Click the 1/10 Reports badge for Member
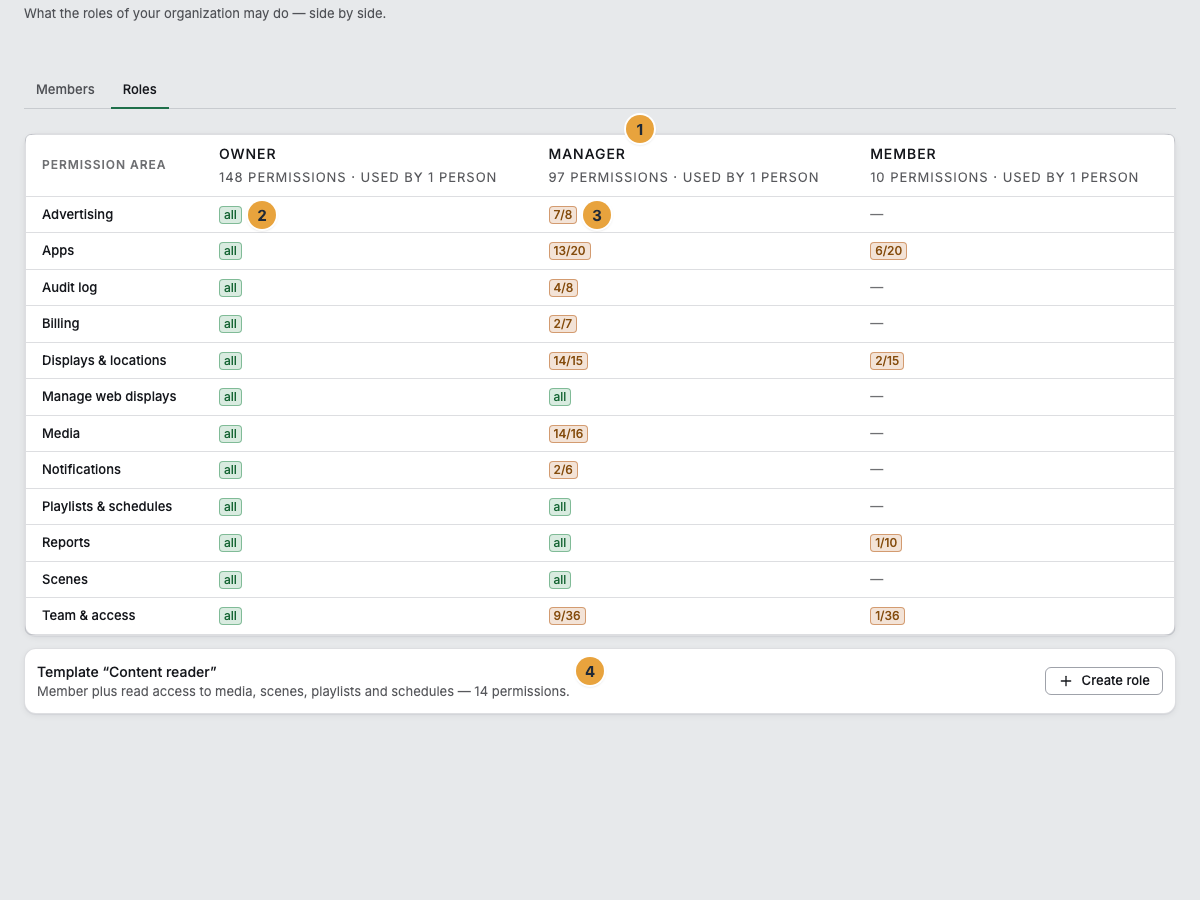Viewport: 1200px width, 900px height. [x=887, y=543]
